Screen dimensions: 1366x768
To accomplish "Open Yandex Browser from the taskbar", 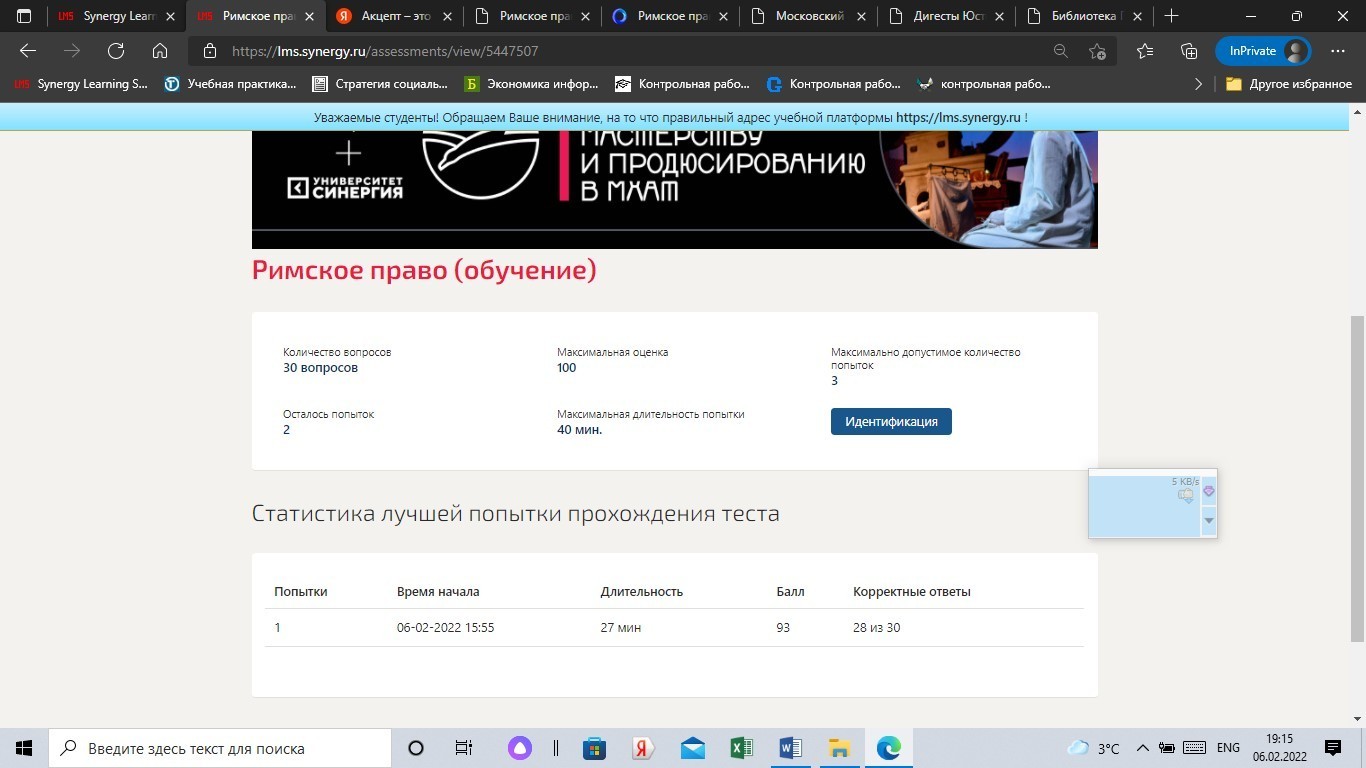I will [644, 748].
